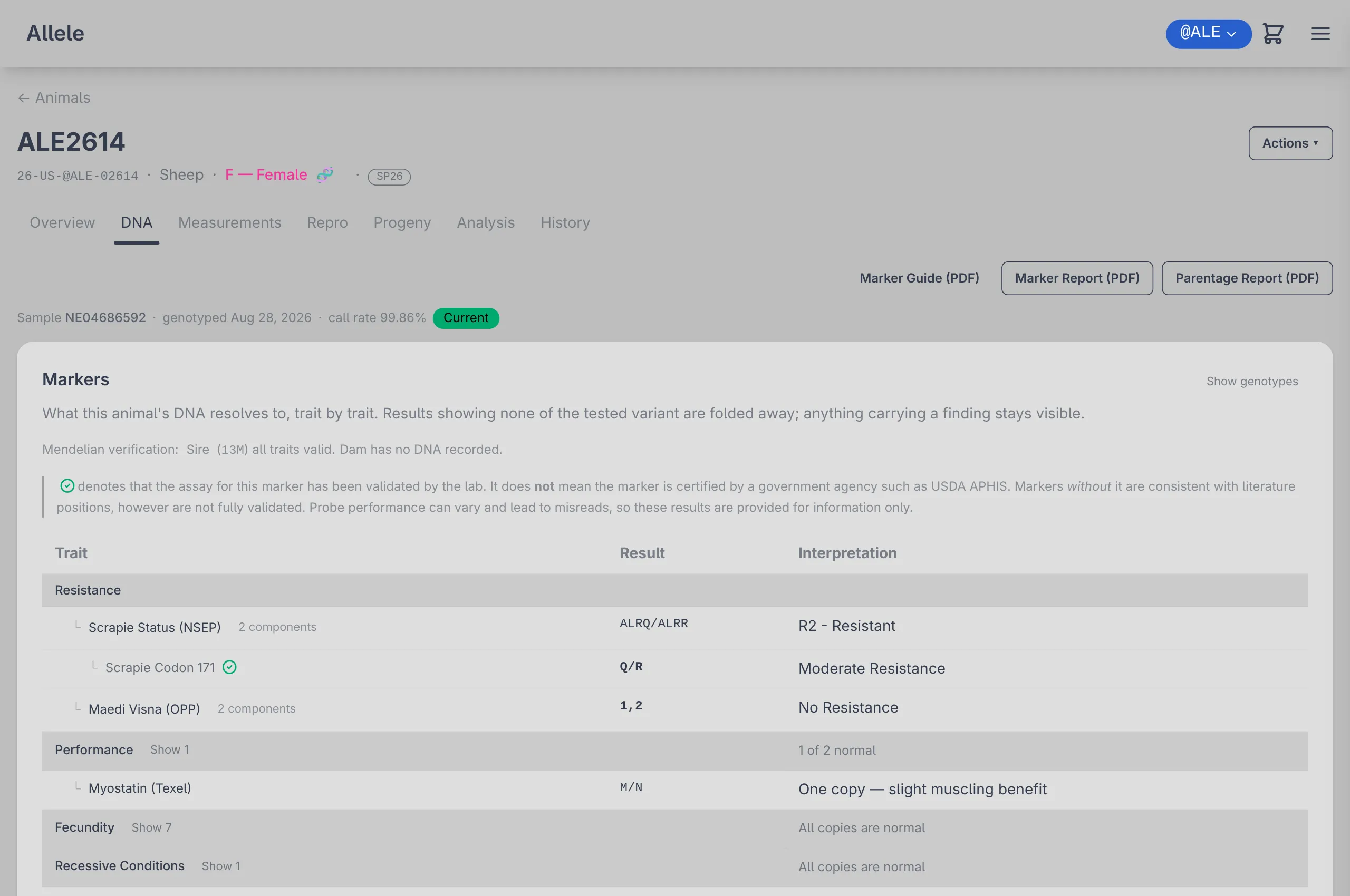
Task: Download the Marker Guide (PDF)
Action: 919,278
